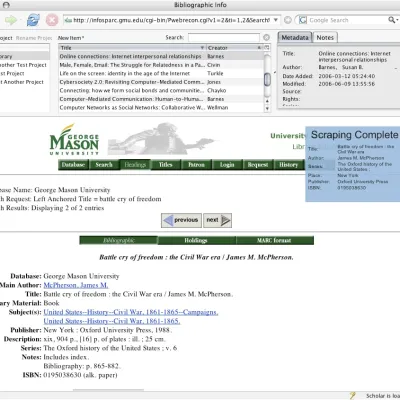Stop loading with the red X icon

tap(52, 20)
